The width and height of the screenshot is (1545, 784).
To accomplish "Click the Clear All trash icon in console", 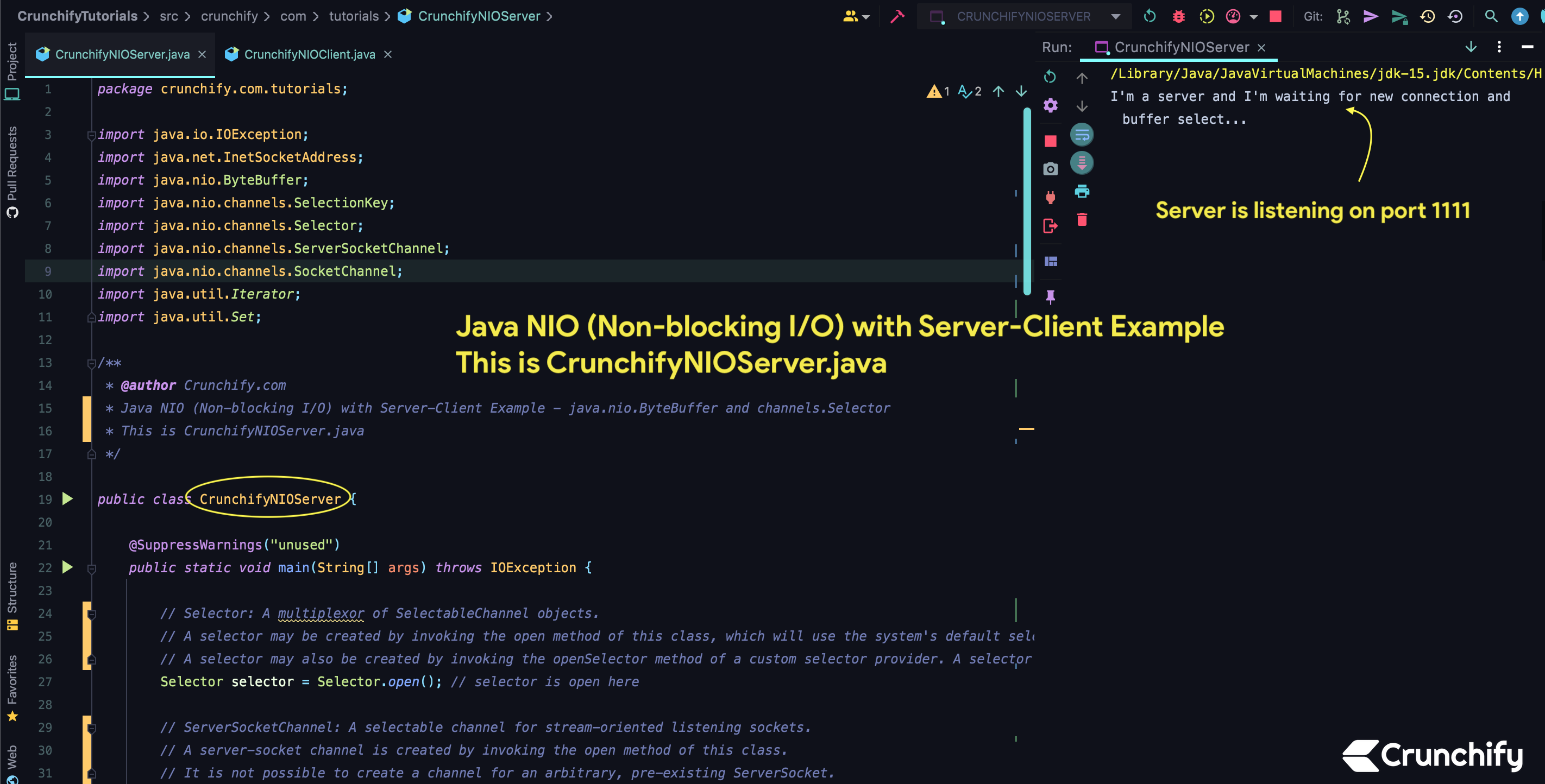I will [x=1082, y=219].
